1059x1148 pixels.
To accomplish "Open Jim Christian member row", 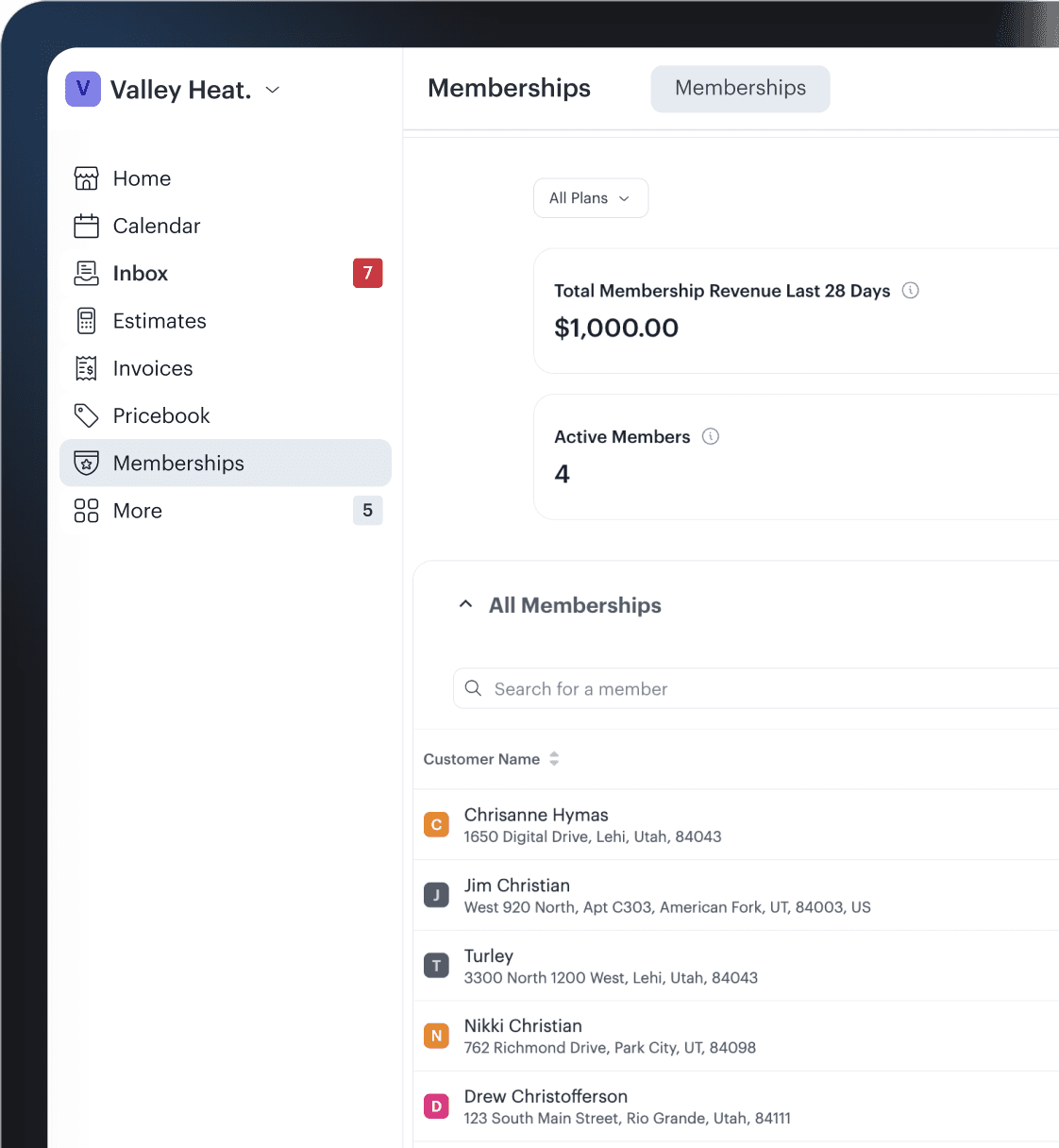I will pos(736,895).
